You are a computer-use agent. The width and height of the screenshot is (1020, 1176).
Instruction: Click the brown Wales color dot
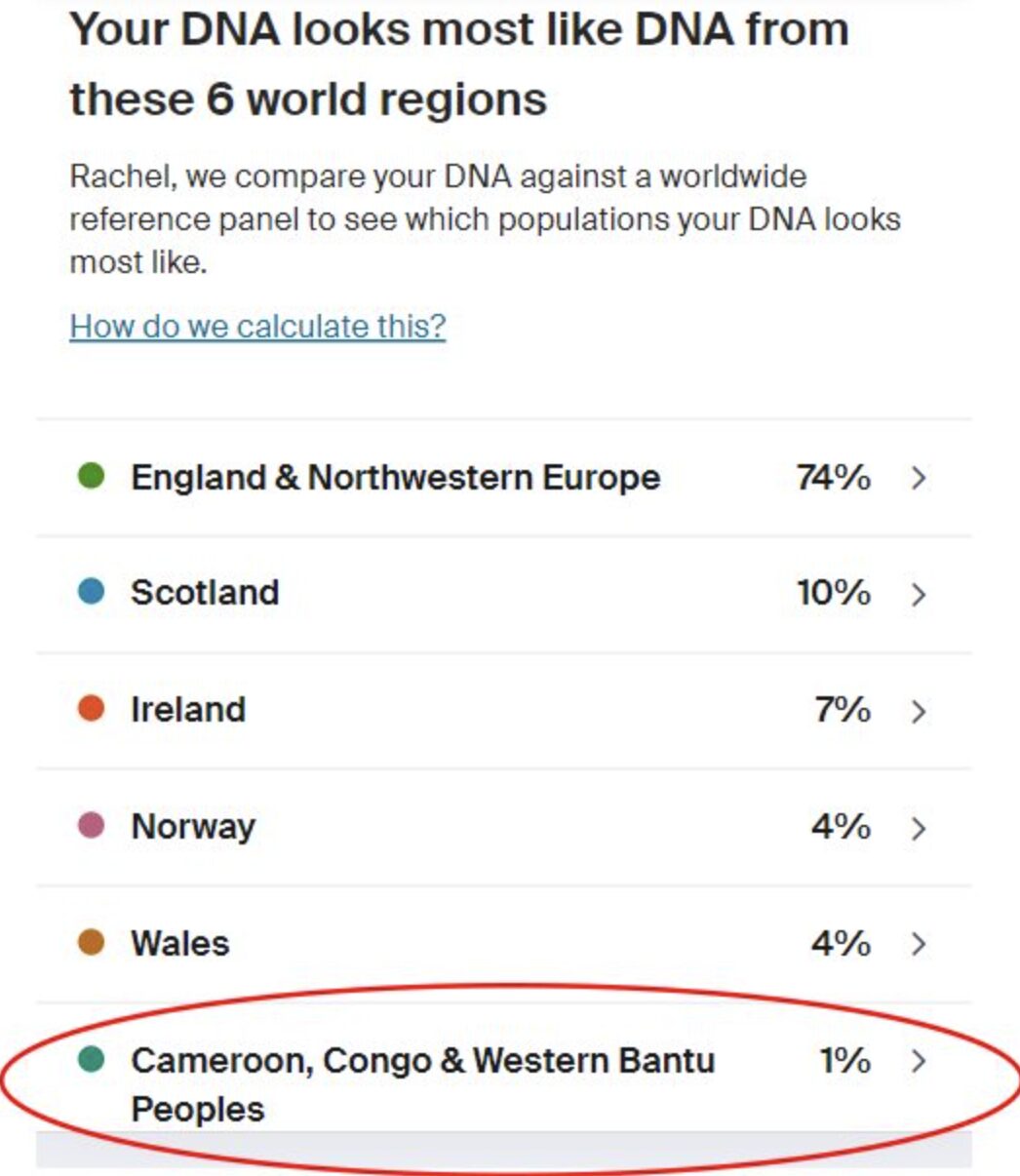[91, 943]
